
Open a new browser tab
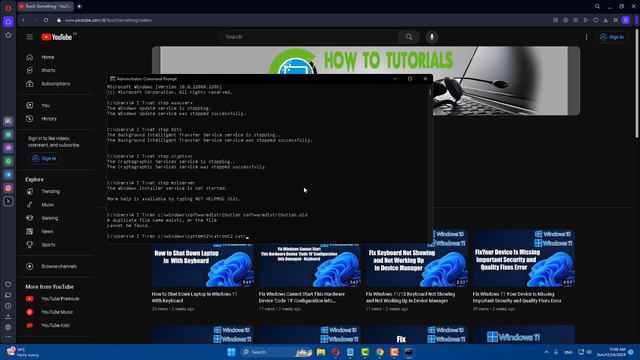point(79,7)
